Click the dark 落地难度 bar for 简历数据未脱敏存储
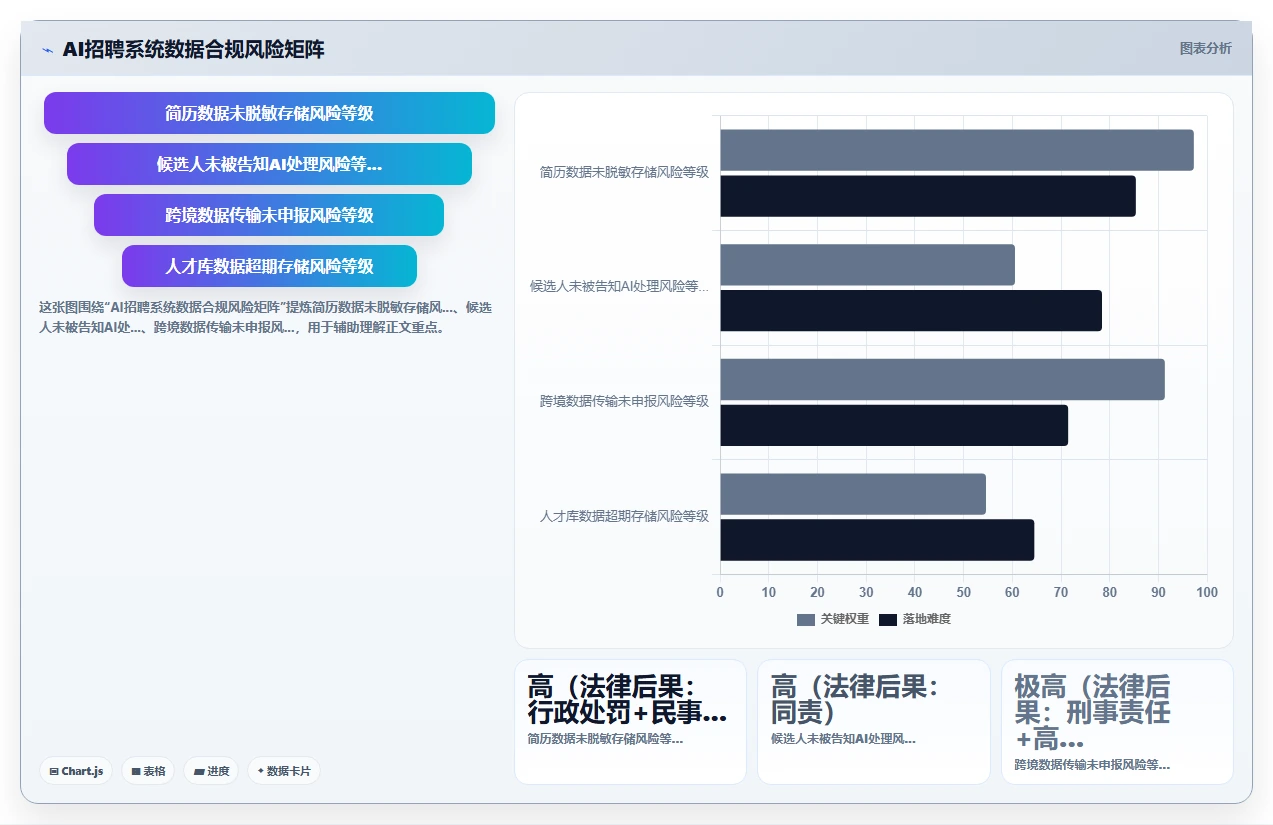 [x=928, y=196]
